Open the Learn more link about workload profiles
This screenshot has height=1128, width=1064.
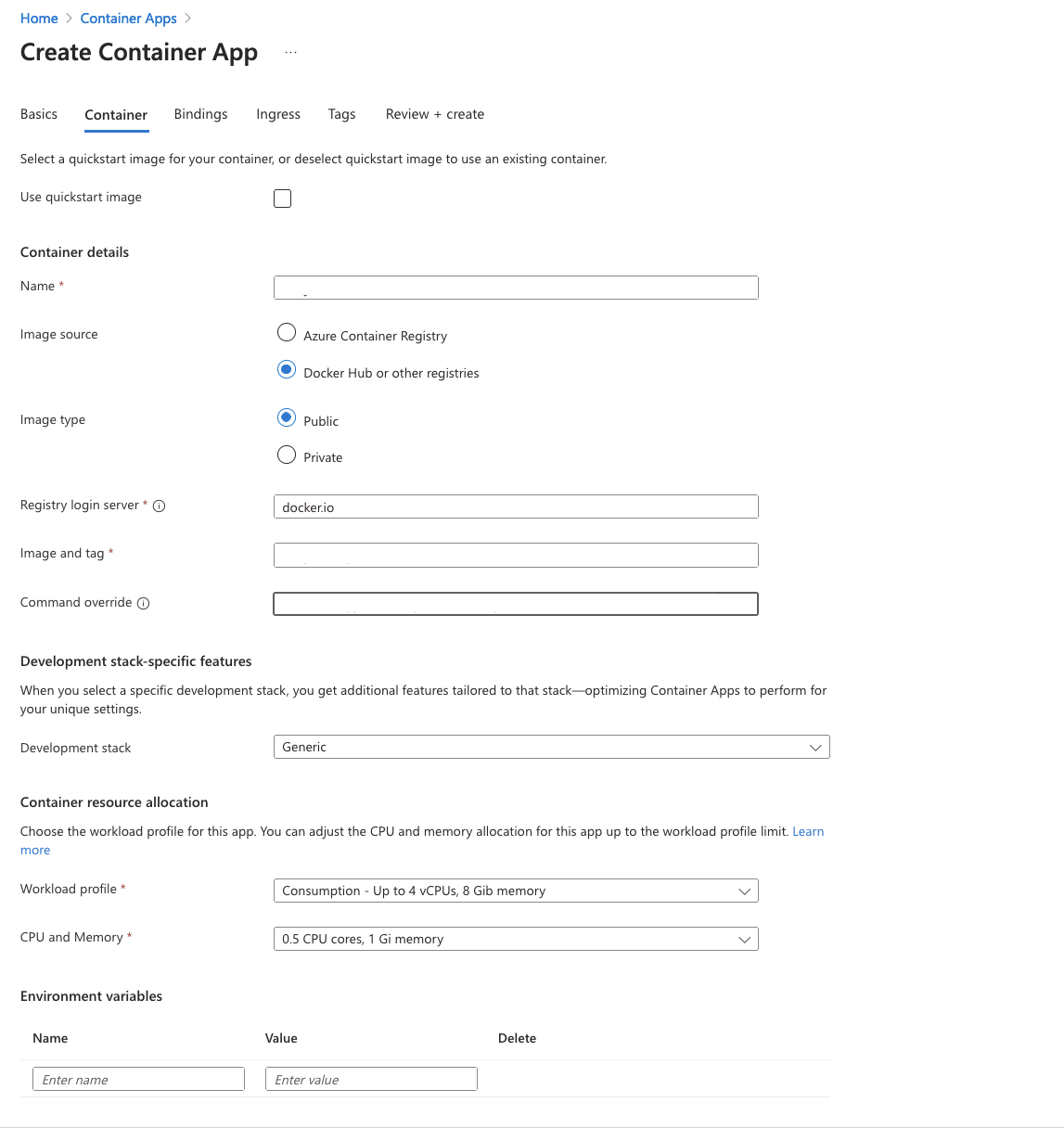808,831
